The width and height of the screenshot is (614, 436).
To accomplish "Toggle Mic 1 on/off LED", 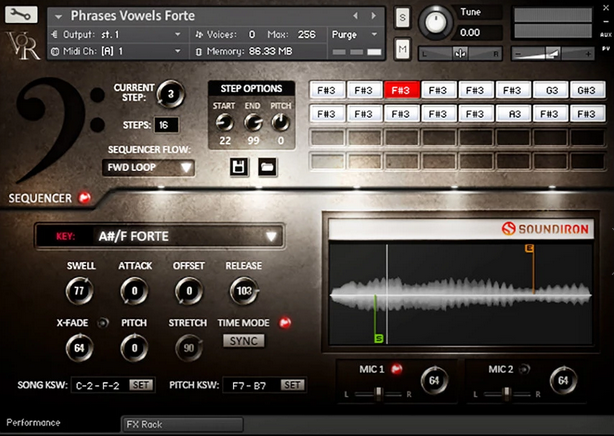I will click(397, 369).
